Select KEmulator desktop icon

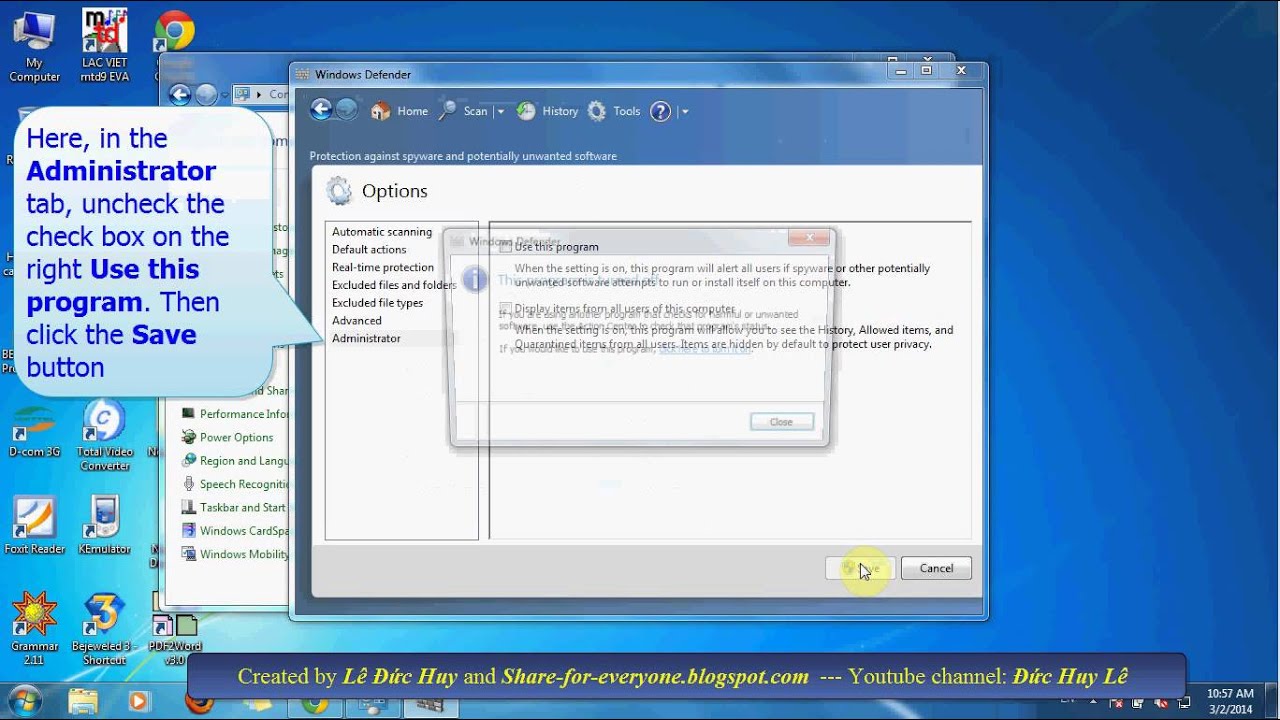click(104, 525)
